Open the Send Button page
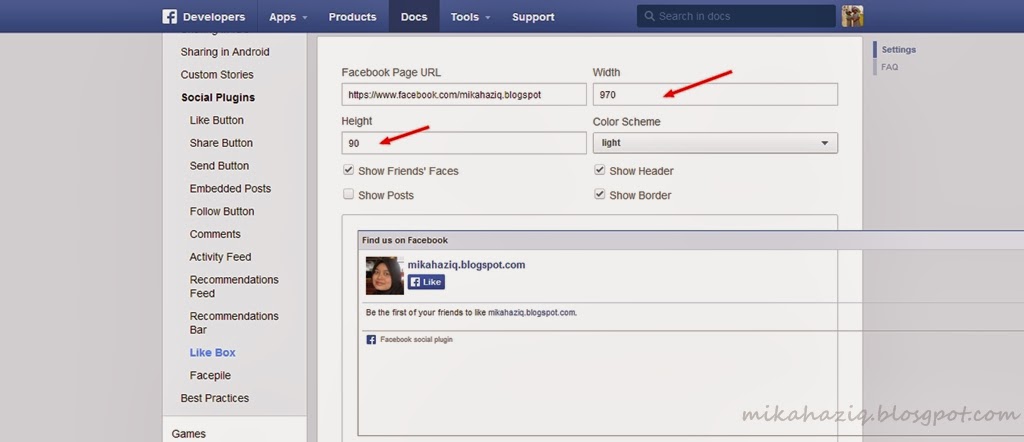The height and width of the screenshot is (442, 1024). (219, 166)
